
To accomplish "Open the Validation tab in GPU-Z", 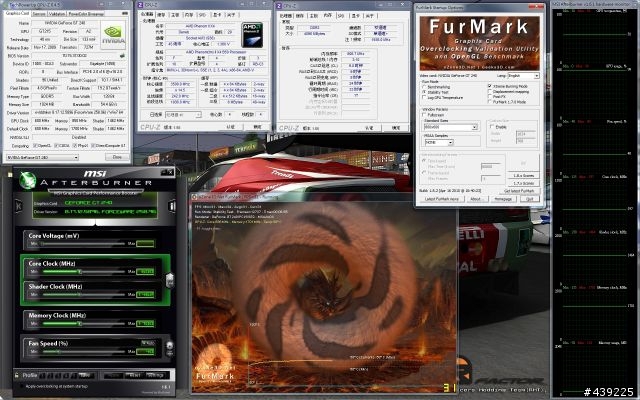I will click(x=57, y=13).
